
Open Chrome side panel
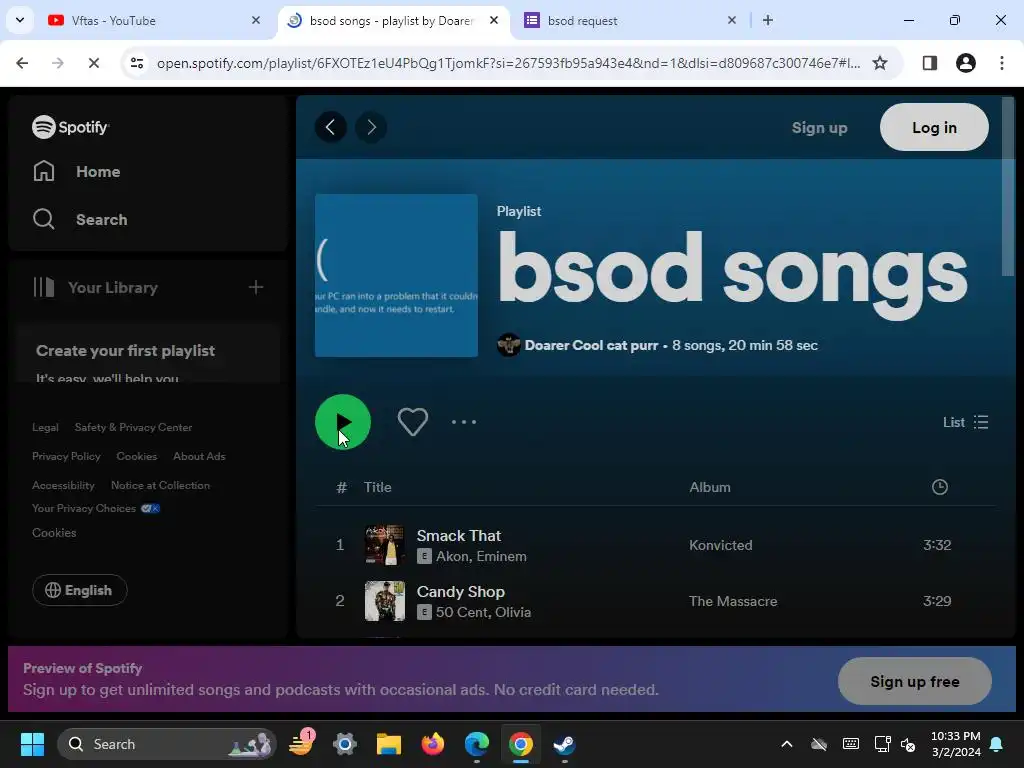pyautogui.click(x=929, y=63)
